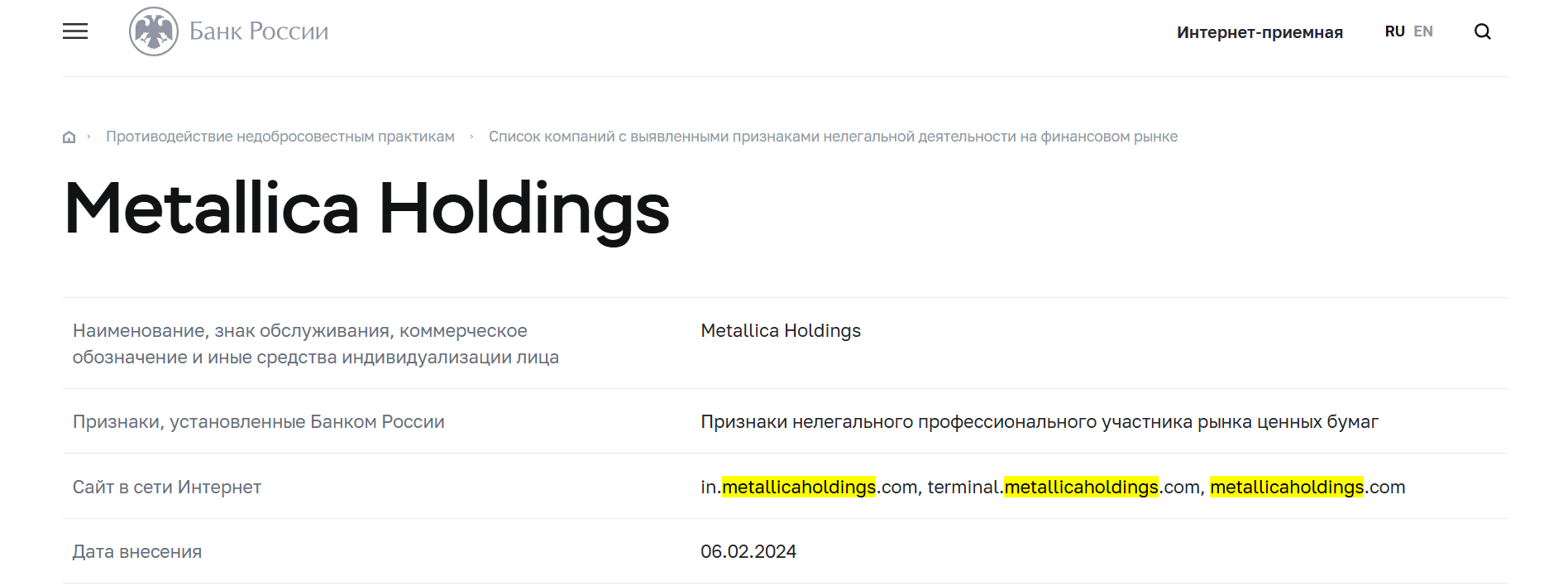Select the RU language option
The image size is (1568, 586).
tap(1394, 31)
